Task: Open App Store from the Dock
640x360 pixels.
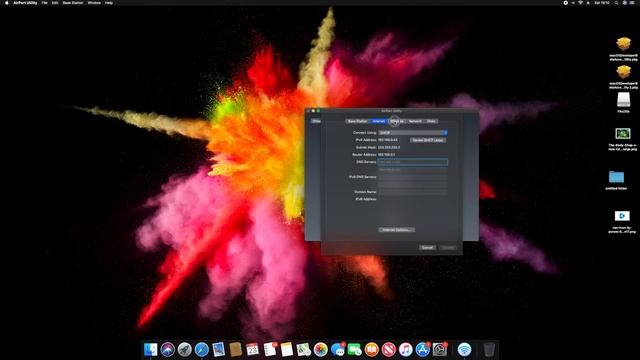Action: pos(423,349)
